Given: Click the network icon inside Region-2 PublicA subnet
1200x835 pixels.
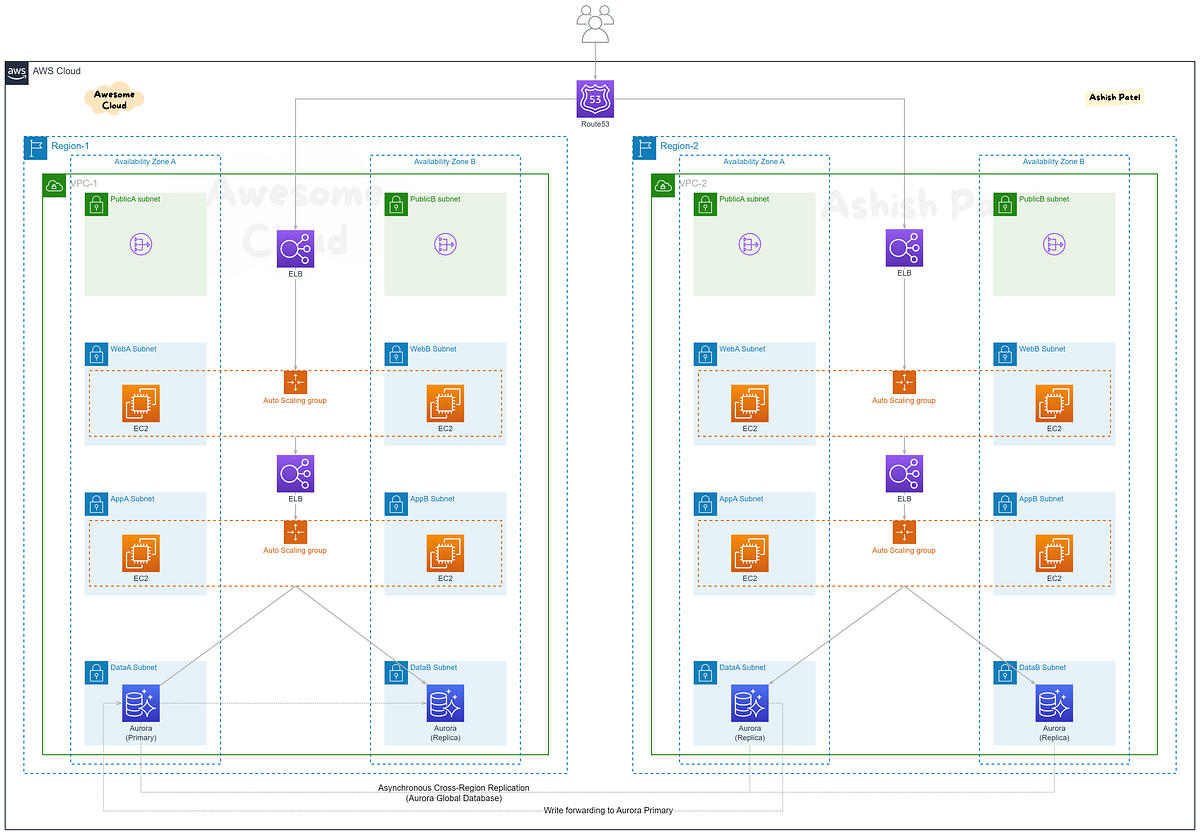Looking at the screenshot, I should click(749, 243).
